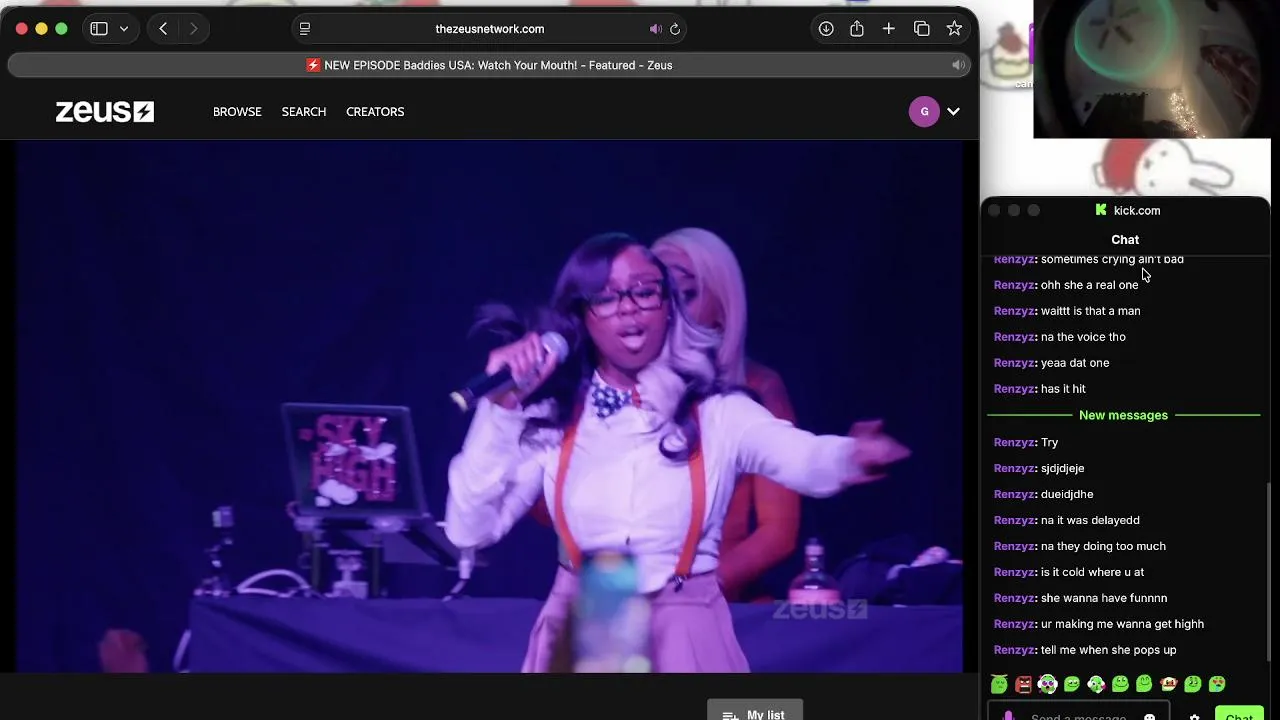This screenshot has width=1280, height=720.
Task: Click the green Chat send button
Action: point(1239,714)
